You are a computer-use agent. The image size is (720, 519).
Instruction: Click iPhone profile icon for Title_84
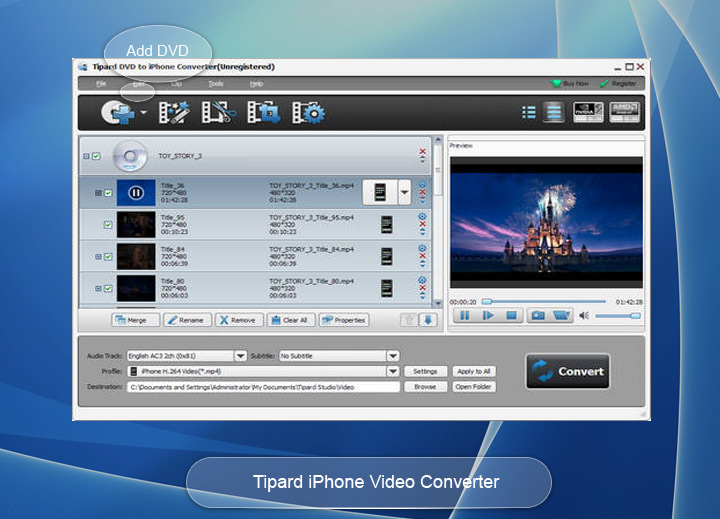pos(387,256)
